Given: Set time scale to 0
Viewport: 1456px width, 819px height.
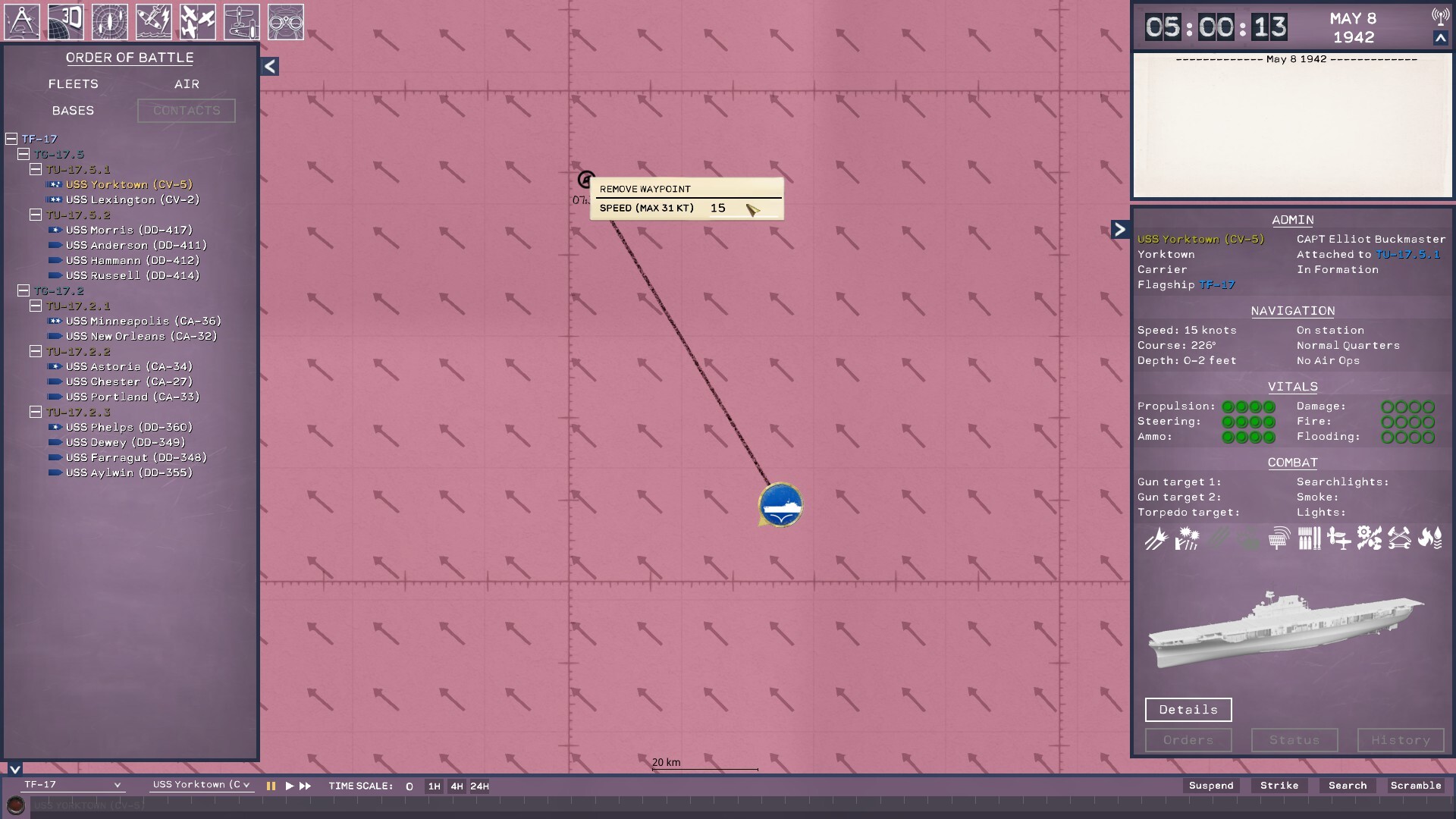Looking at the screenshot, I should pyautogui.click(x=409, y=786).
